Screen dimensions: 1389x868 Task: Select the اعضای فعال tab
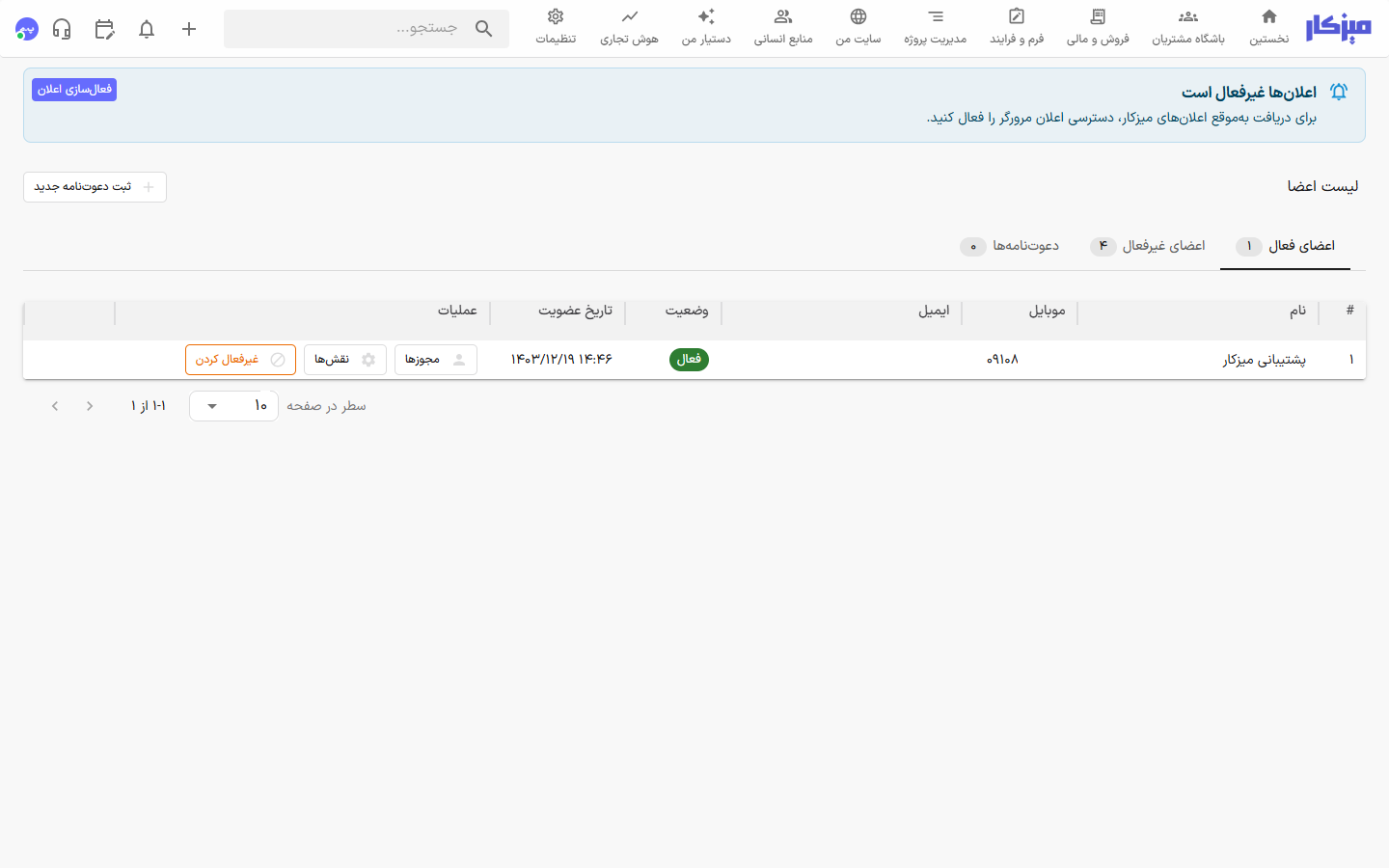pos(1285,246)
